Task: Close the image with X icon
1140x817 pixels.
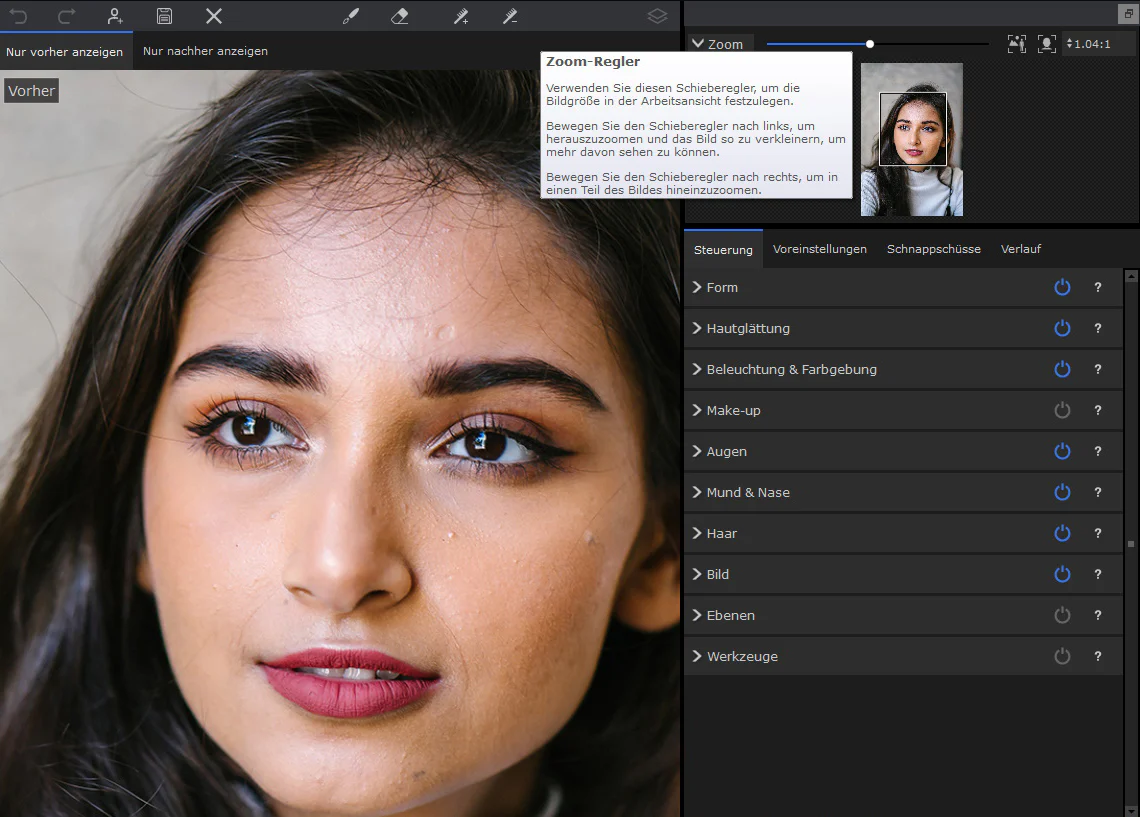Action: 214,16
